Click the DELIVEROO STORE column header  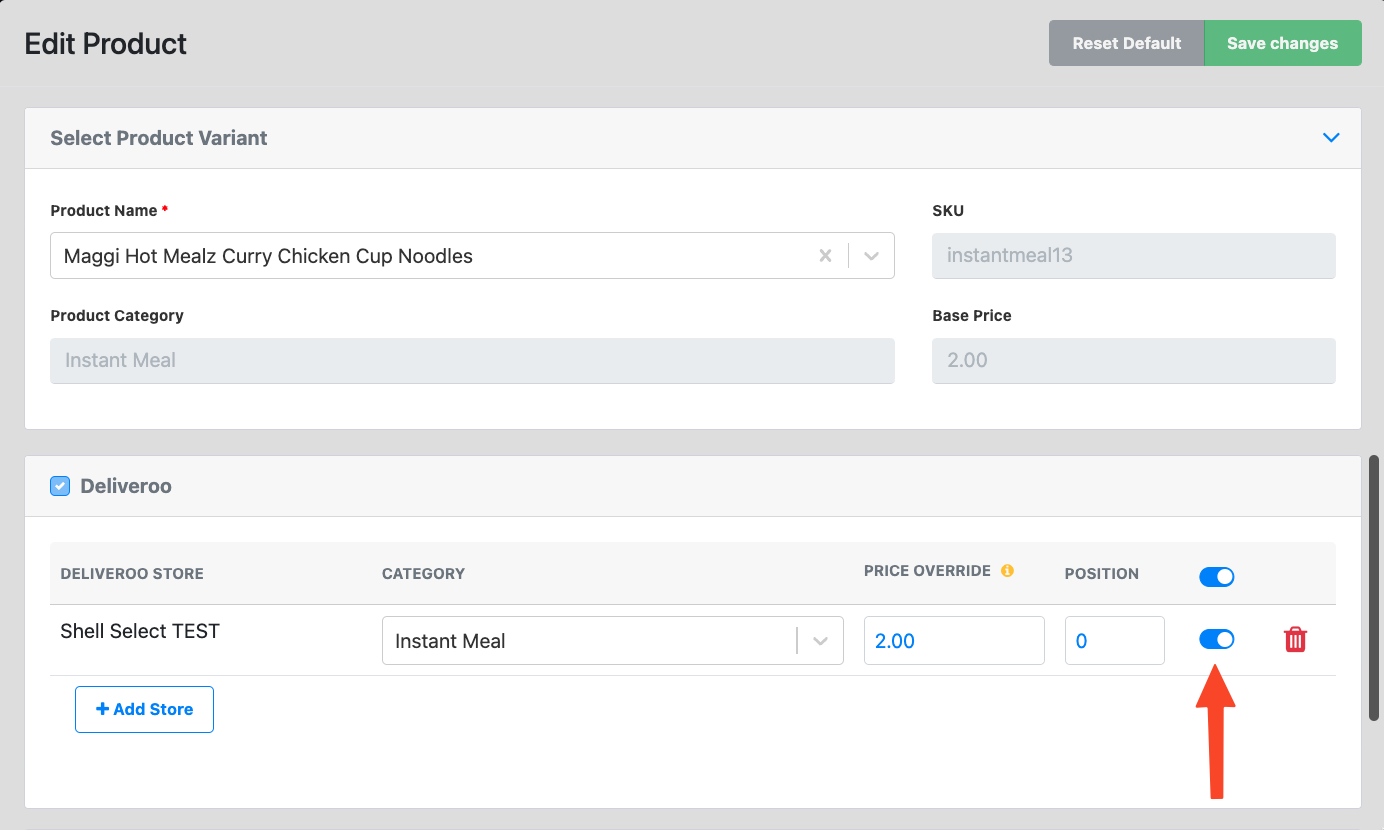[x=132, y=574]
